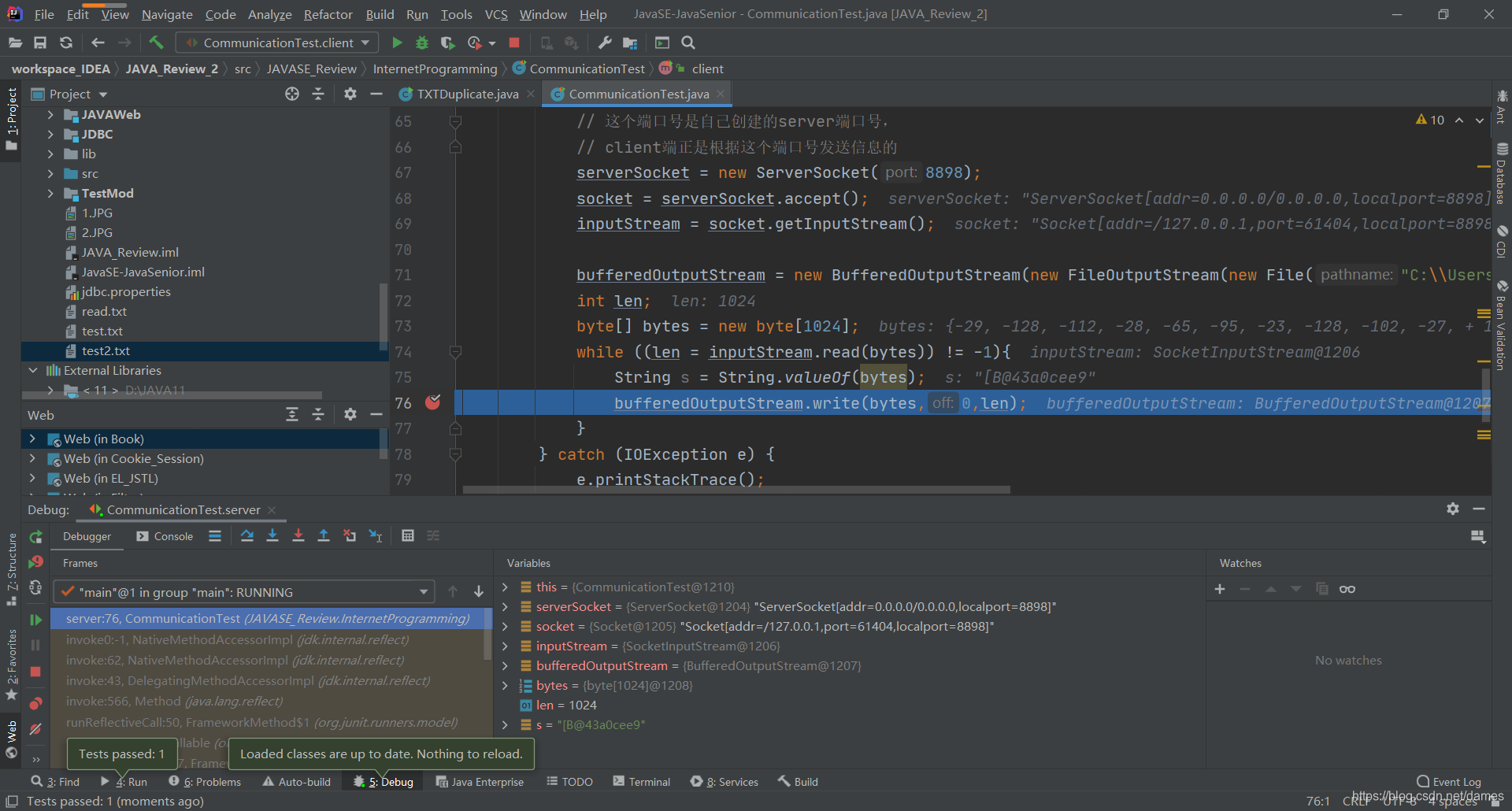The height and width of the screenshot is (811, 1512).
Task: Select the invoke:566, Method stack frame
Action: pos(175,701)
